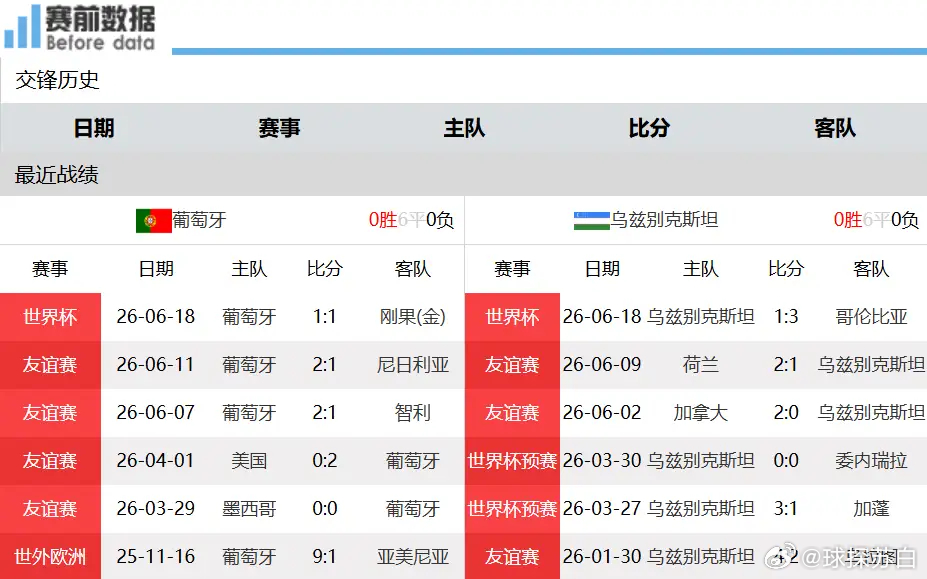The height and width of the screenshot is (579, 927).
Task: Select the date 26-06-09
Action: pyautogui.click(x=602, y=365)
